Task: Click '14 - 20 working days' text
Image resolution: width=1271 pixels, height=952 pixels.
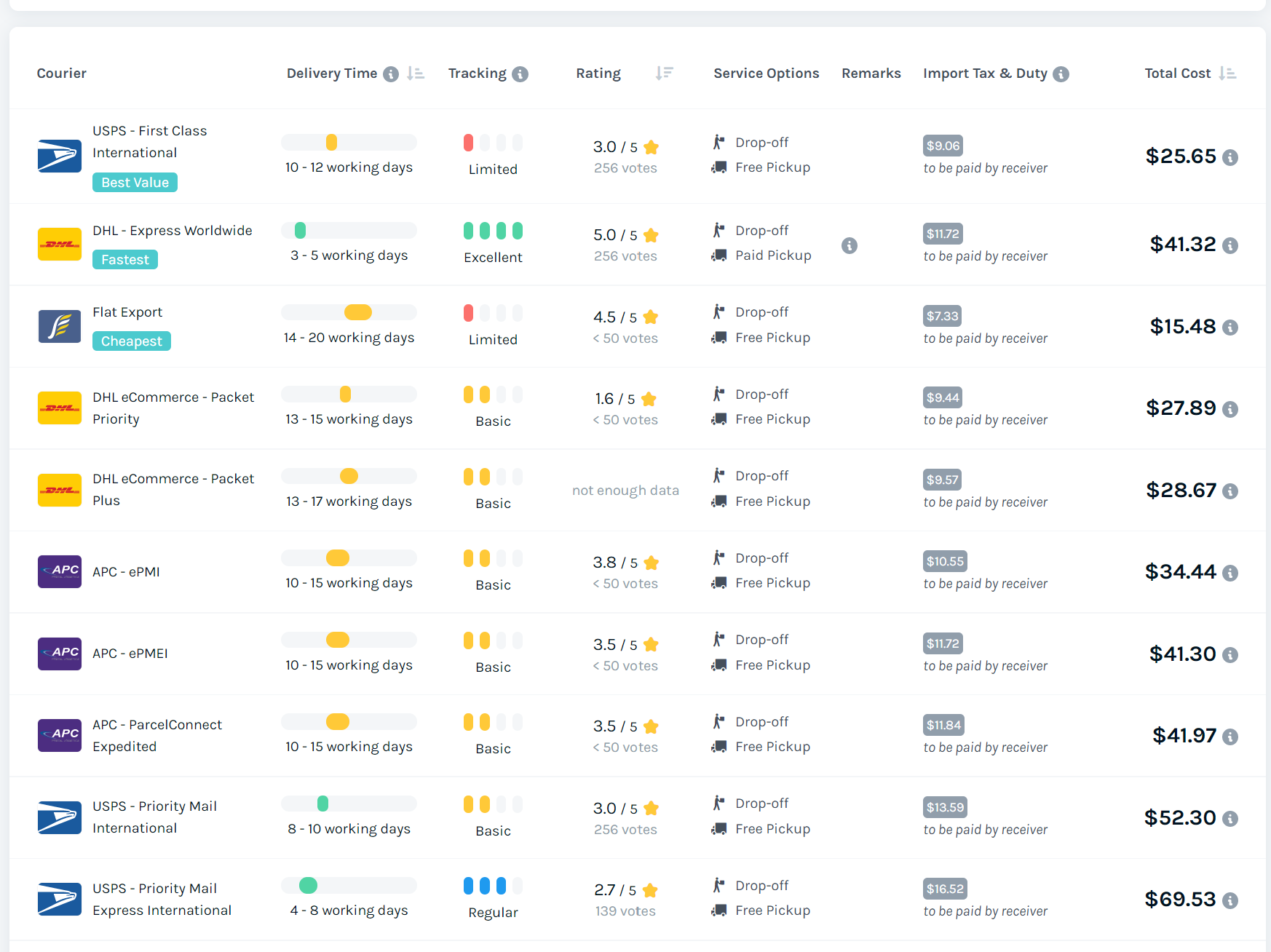Action: tap(349, 338)
